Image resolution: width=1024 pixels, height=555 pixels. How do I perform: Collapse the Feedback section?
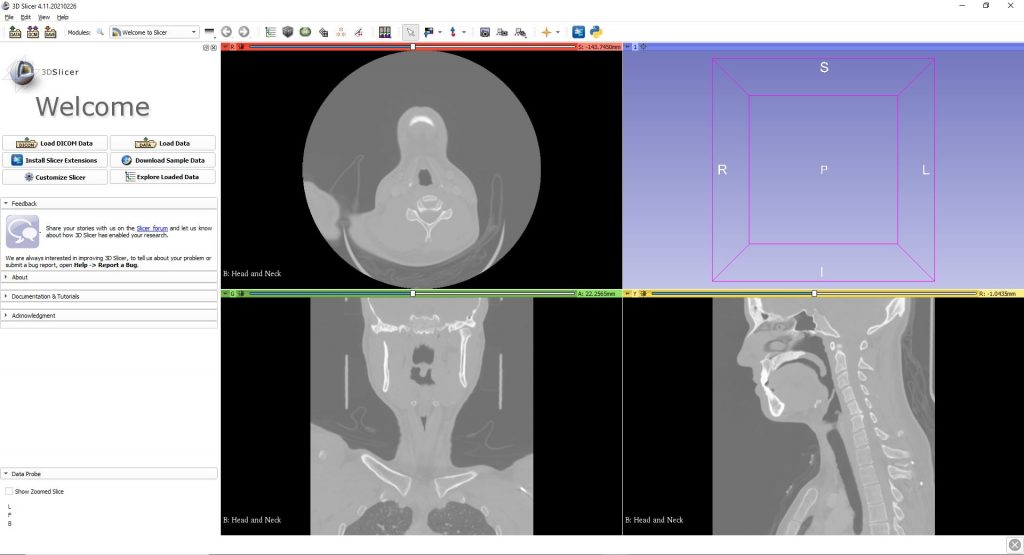pyautogui.click(x=109, y=203)
